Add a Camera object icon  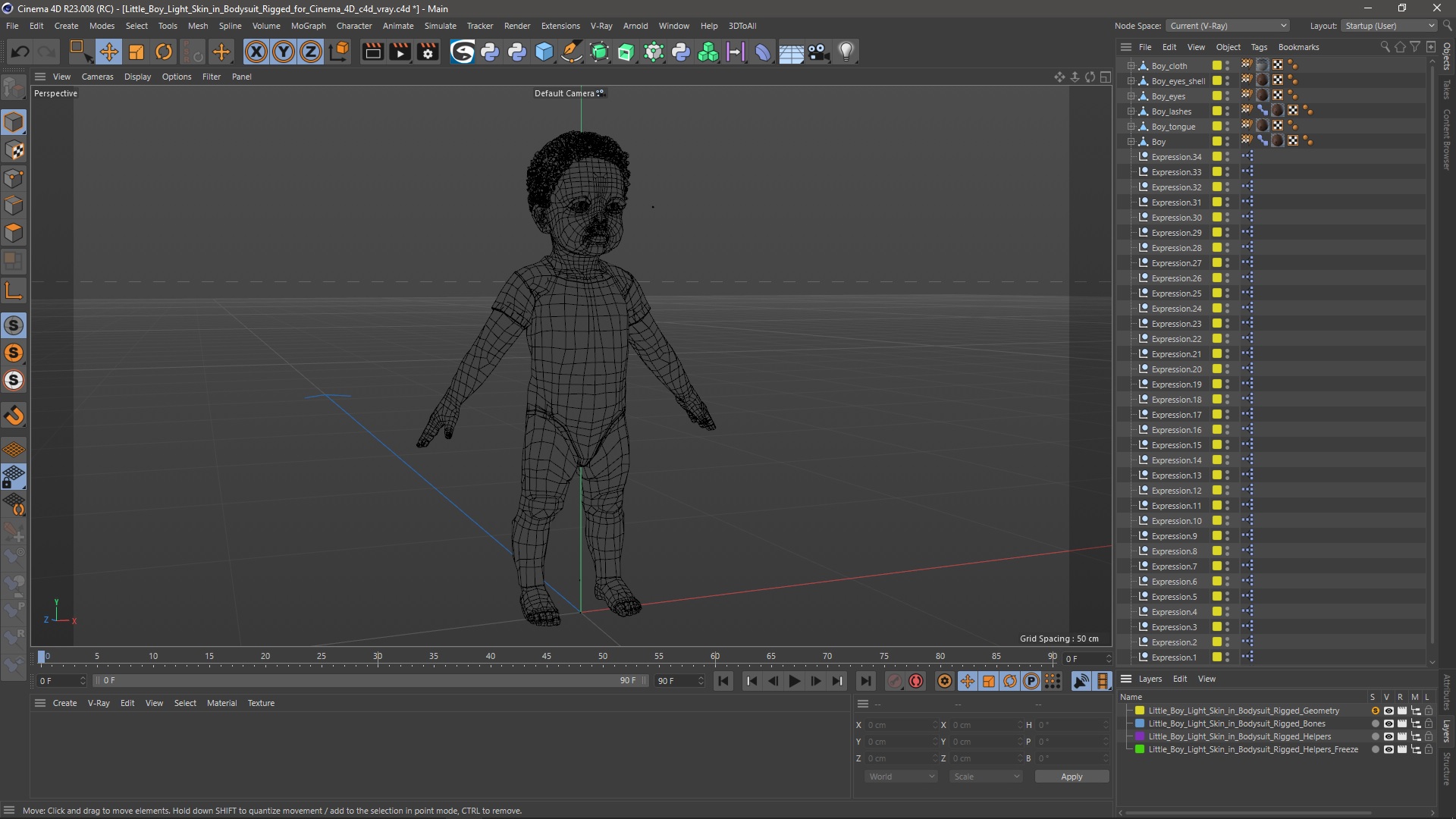tap(818, 52)
